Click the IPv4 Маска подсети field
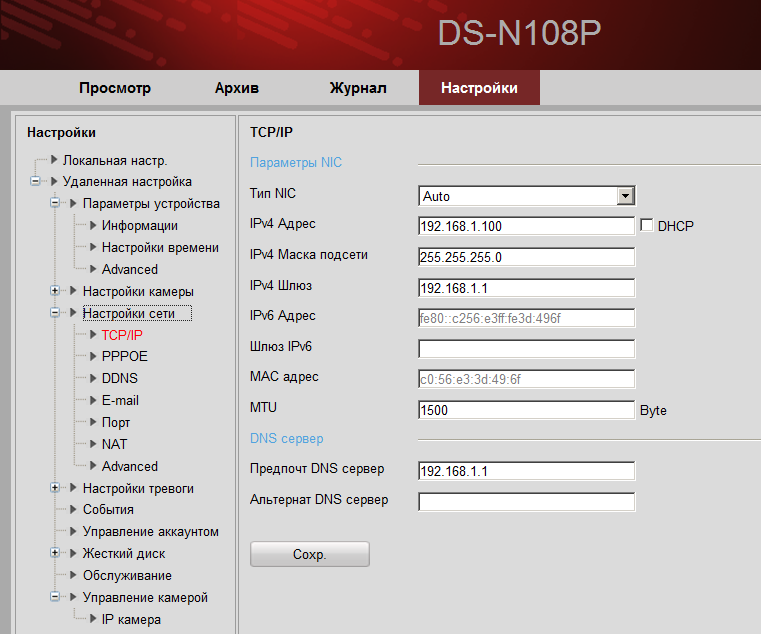 (x=527, y=257)
